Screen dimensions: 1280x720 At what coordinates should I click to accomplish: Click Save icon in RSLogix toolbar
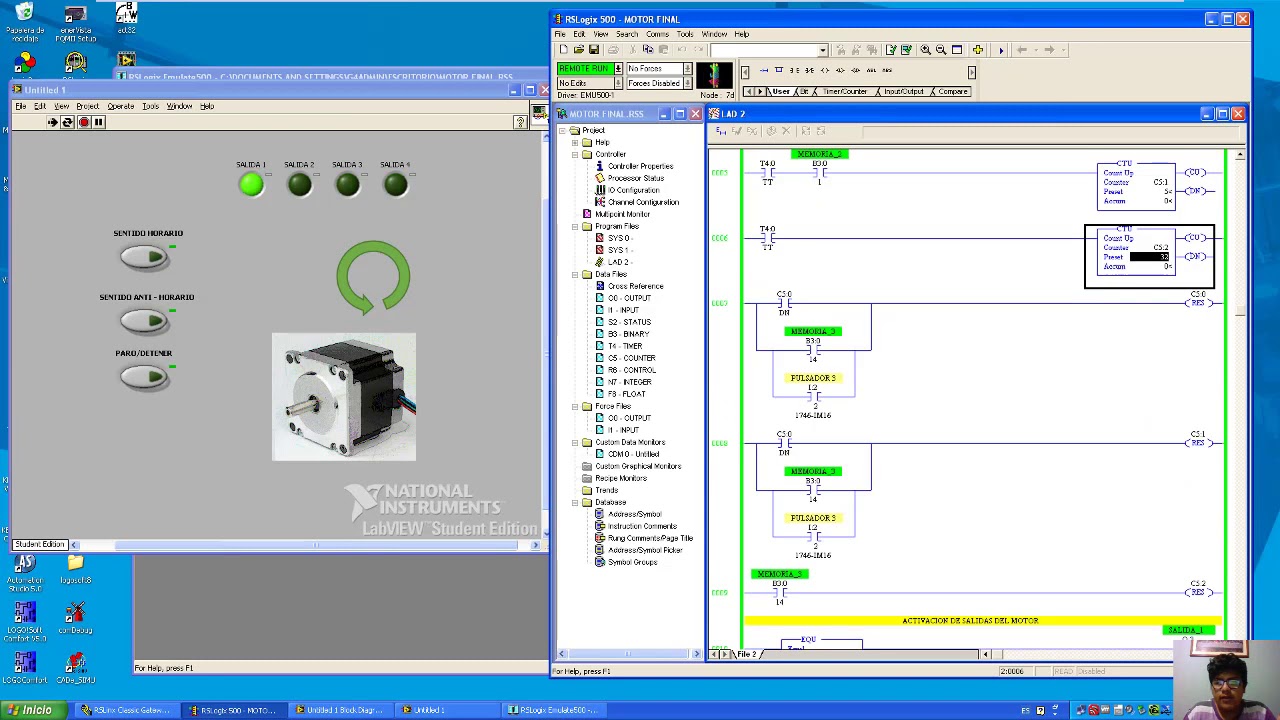[594, 50]
